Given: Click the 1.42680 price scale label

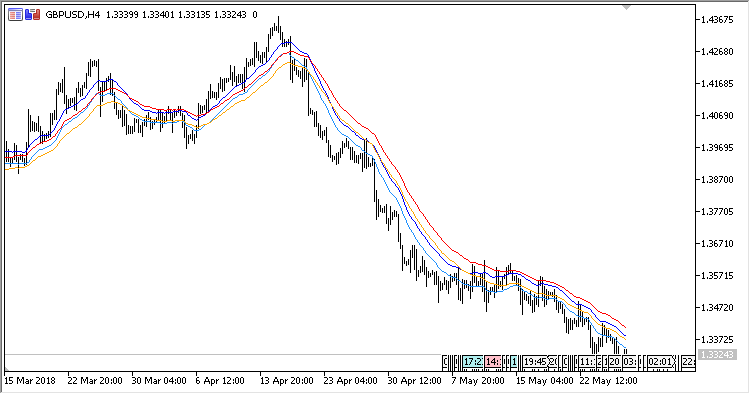Looking at the screenshot, I should (x=717, y=52).
